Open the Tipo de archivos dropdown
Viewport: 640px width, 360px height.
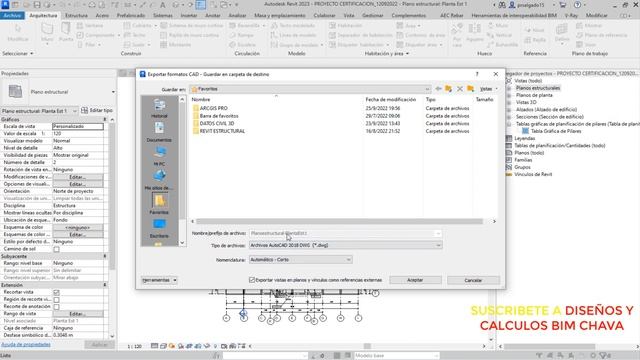coord(438,245)
